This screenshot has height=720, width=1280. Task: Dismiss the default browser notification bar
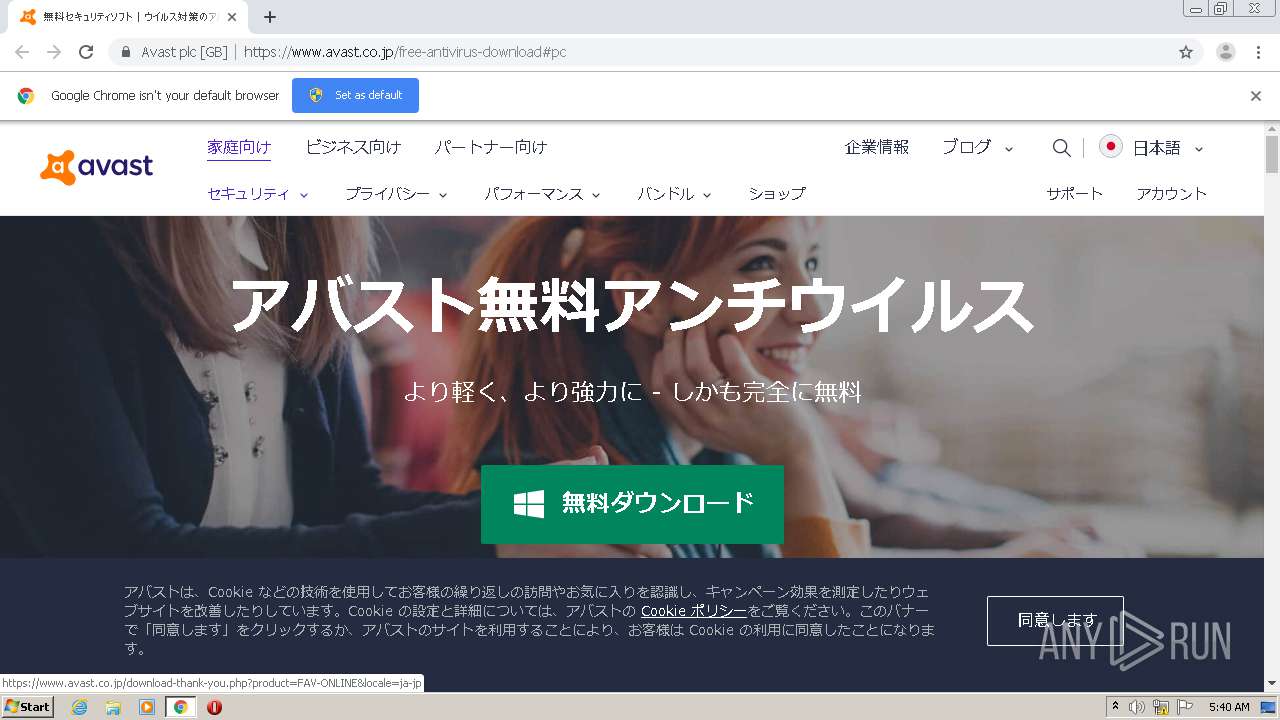[1256, 96]
